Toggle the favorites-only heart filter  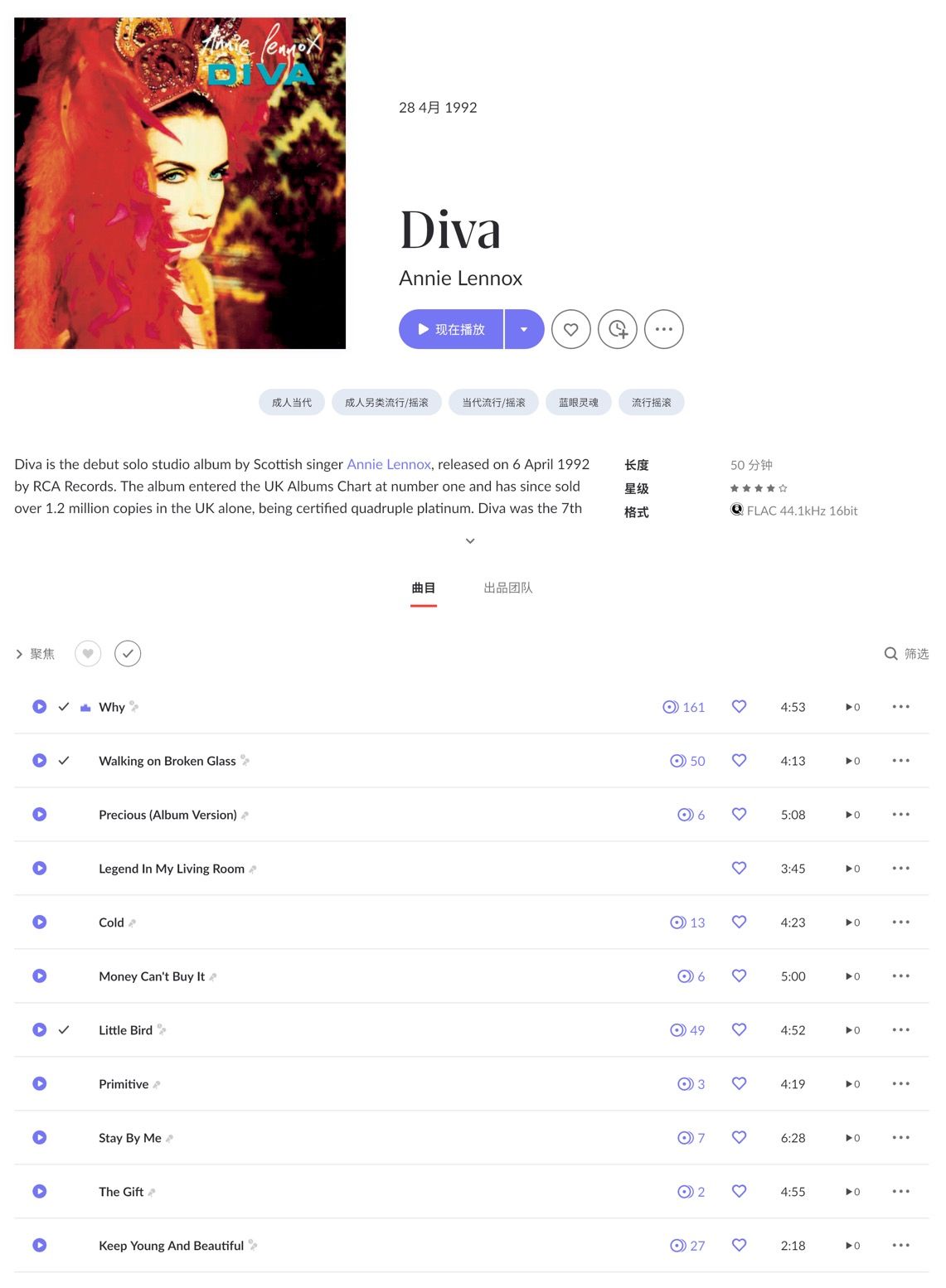[88, 653]
